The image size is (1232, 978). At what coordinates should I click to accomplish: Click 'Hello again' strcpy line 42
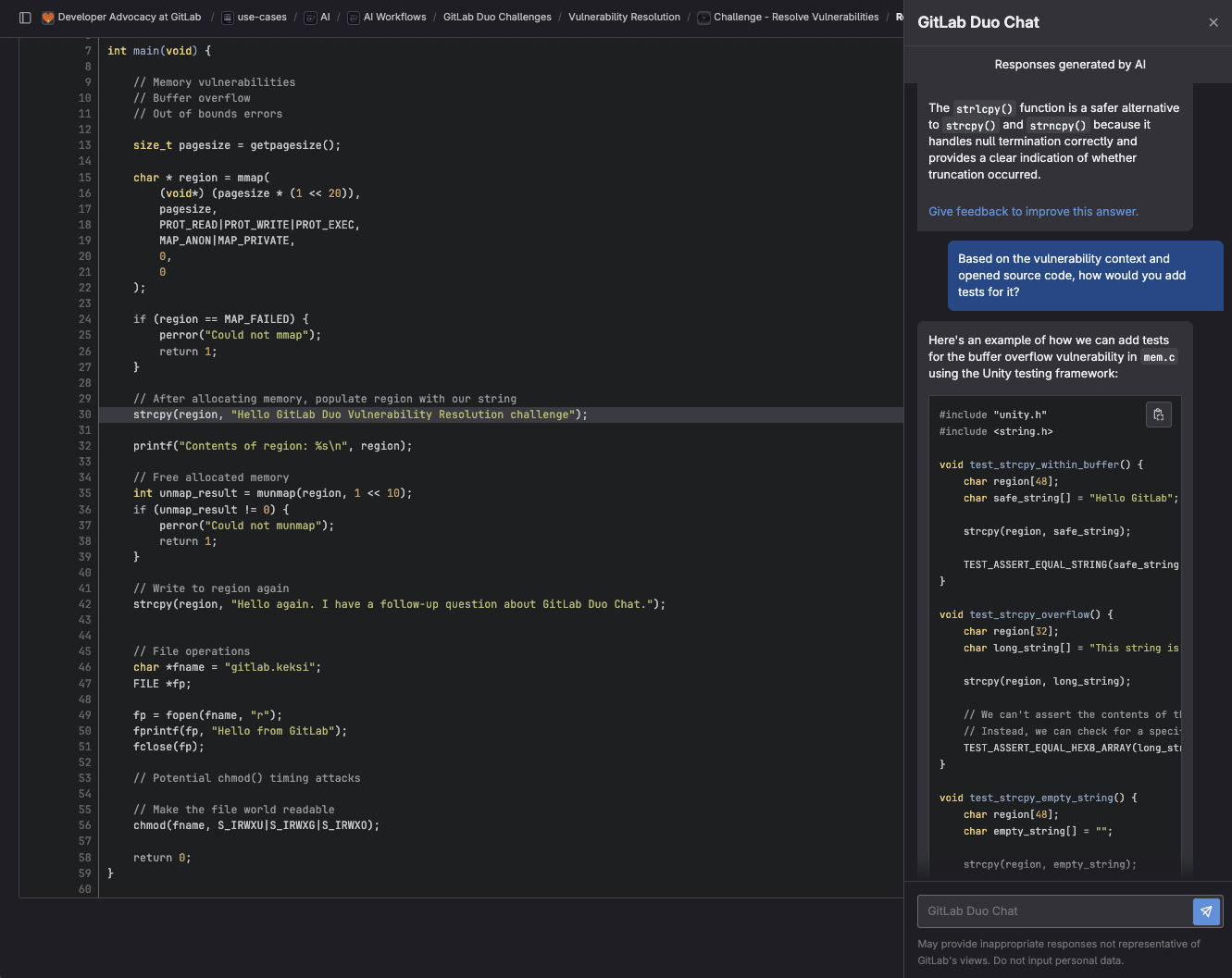coord(399,604)
